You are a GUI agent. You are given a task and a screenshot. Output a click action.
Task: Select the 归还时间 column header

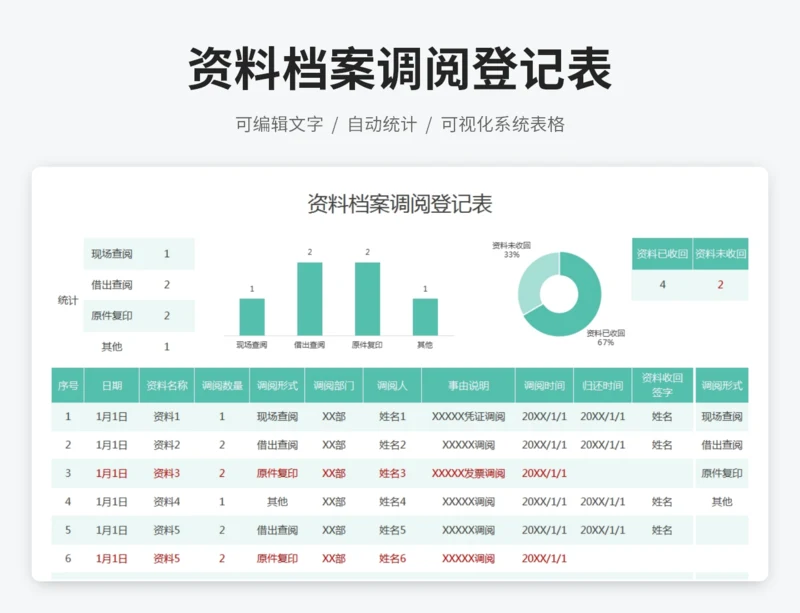tap(603, 385)
